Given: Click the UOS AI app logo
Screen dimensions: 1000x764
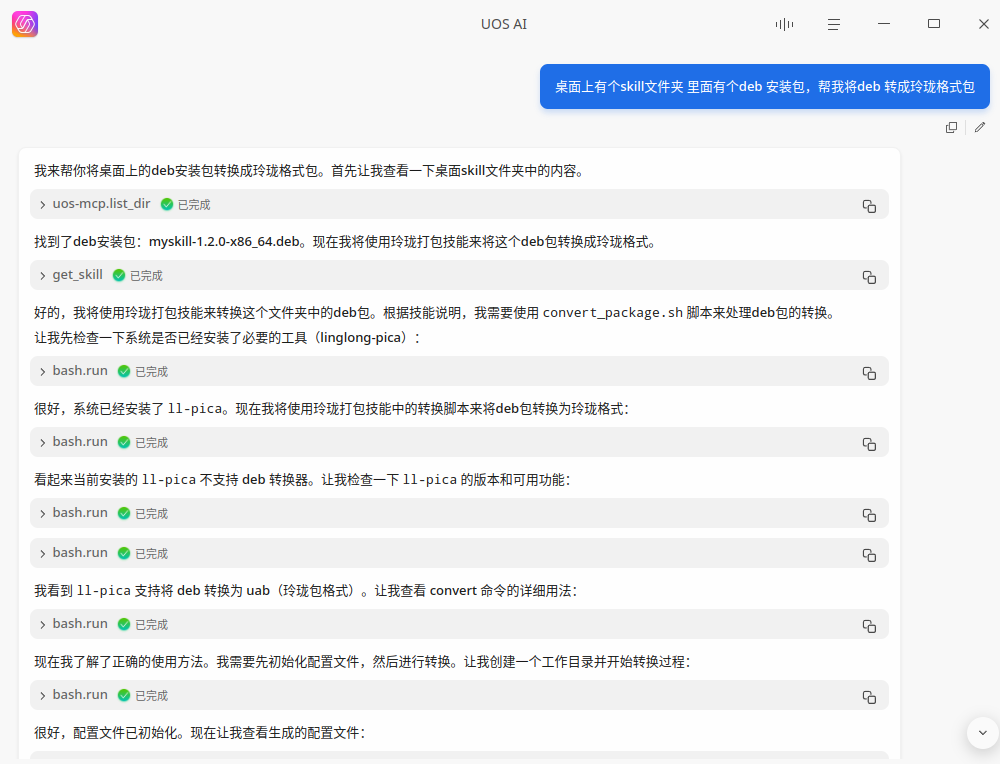Looking at the screenshot, I should click(25, 24).
